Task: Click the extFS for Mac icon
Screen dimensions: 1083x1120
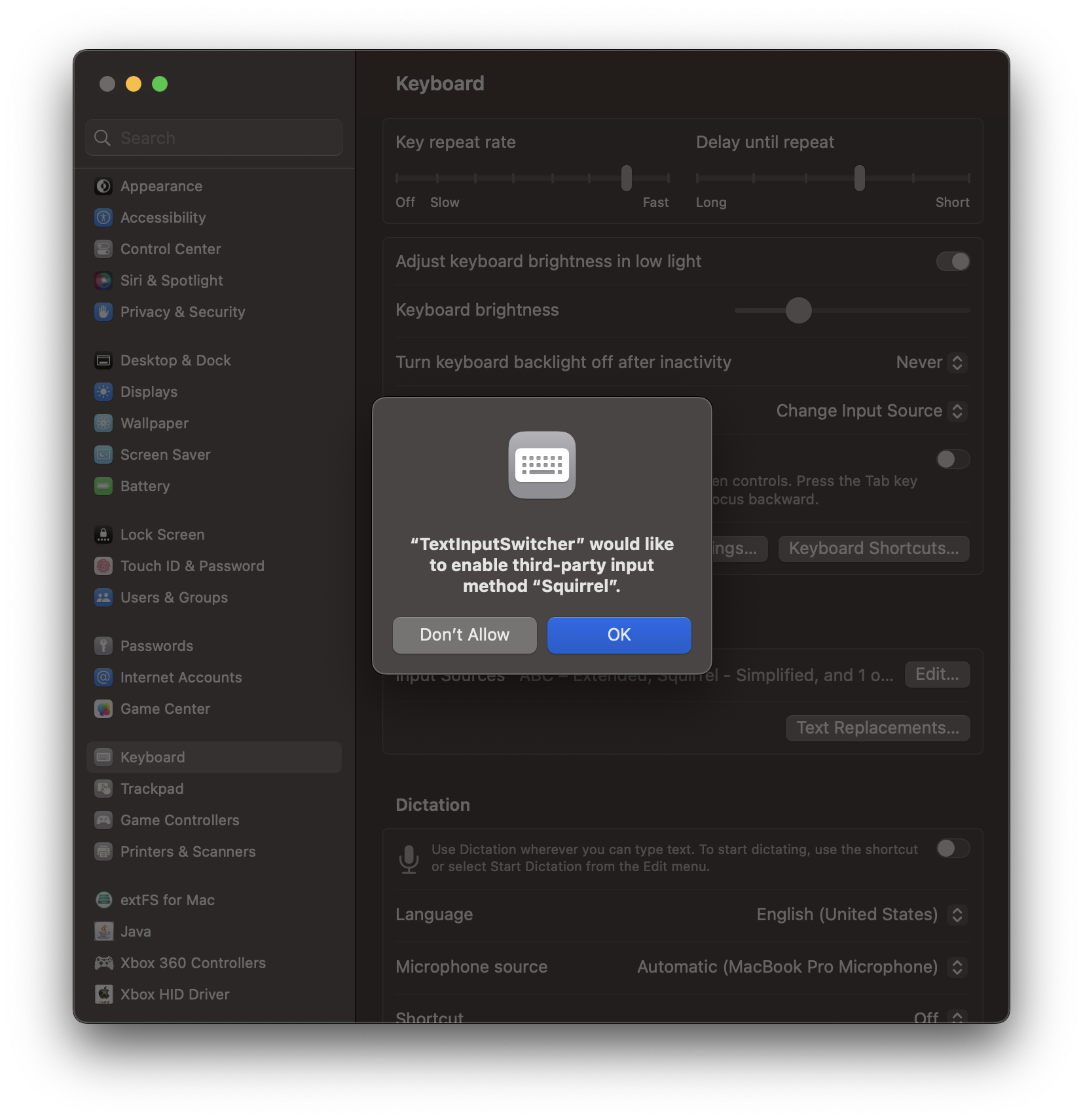Action: pyautogui.click(x=103, y=901)
